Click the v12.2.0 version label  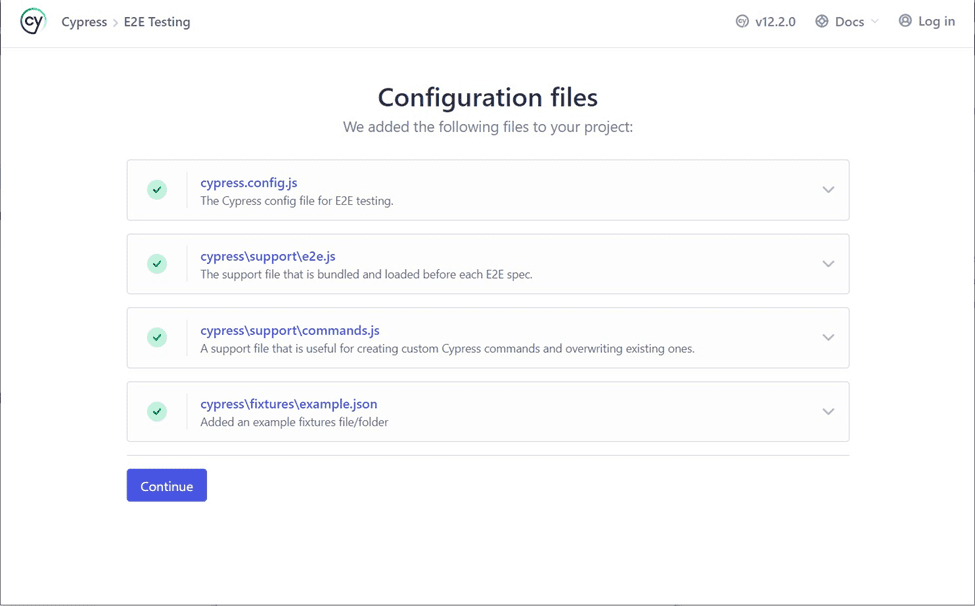(x=775, y=22)
